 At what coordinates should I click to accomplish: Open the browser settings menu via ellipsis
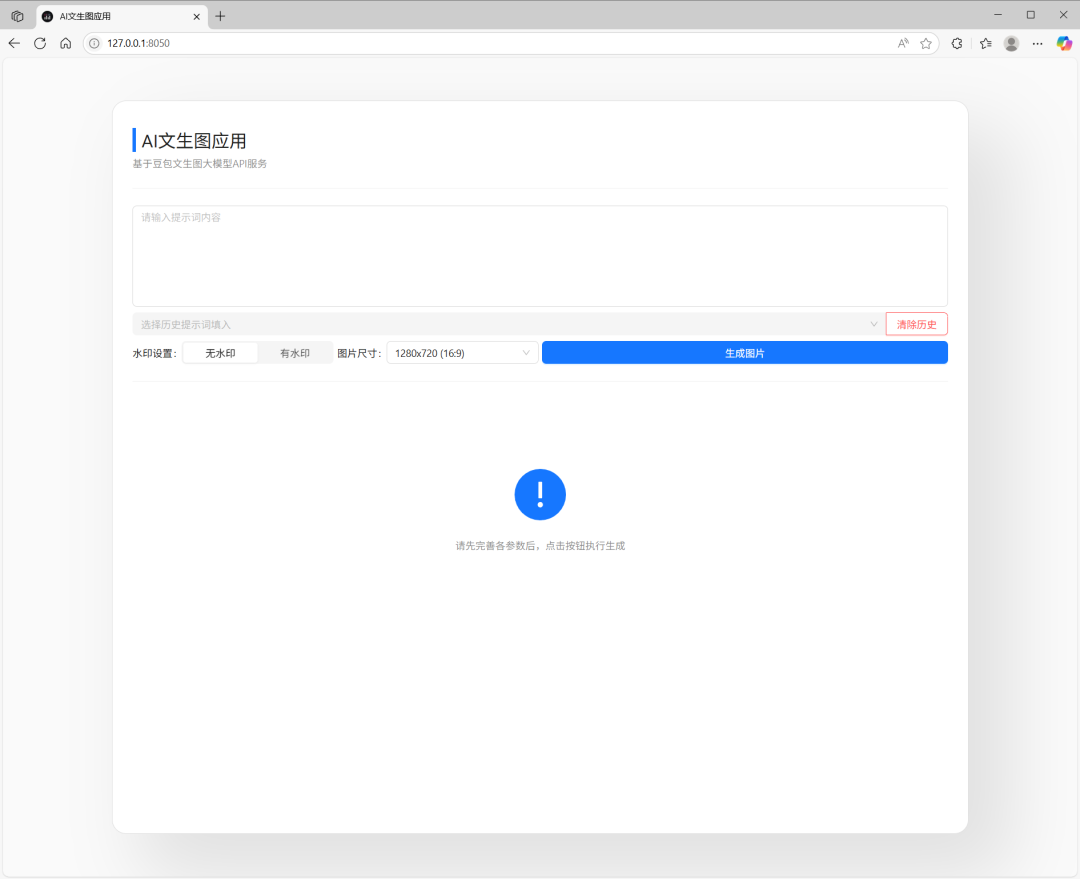[1037, 43]
